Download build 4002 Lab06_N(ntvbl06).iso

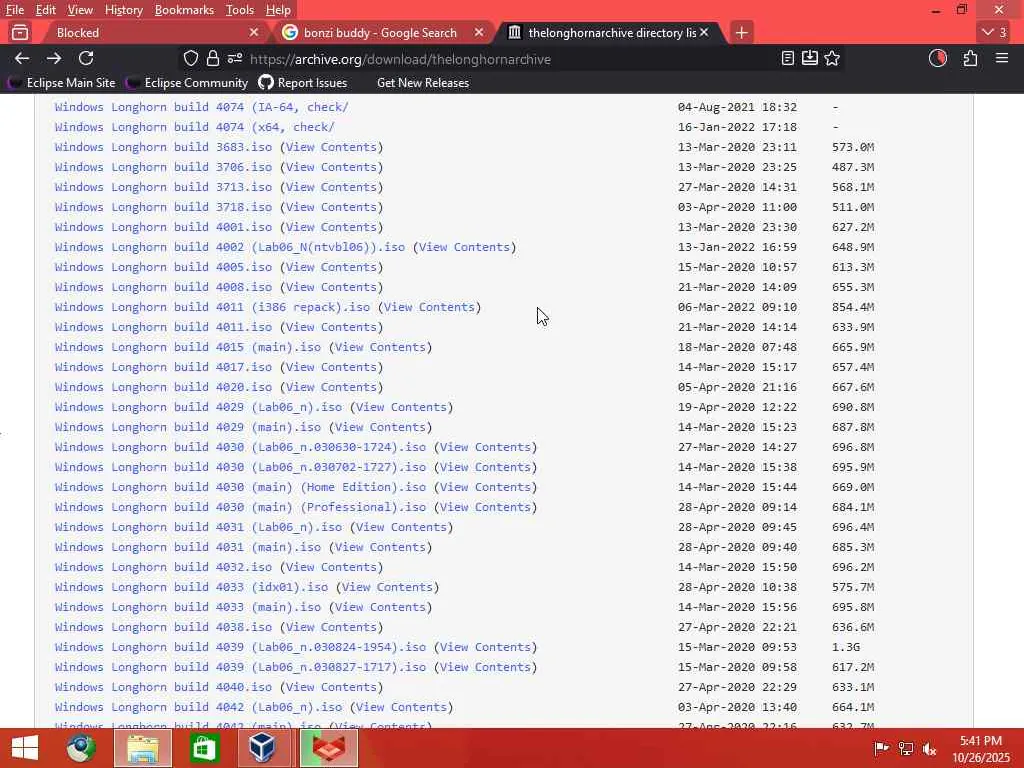[229, 248]
